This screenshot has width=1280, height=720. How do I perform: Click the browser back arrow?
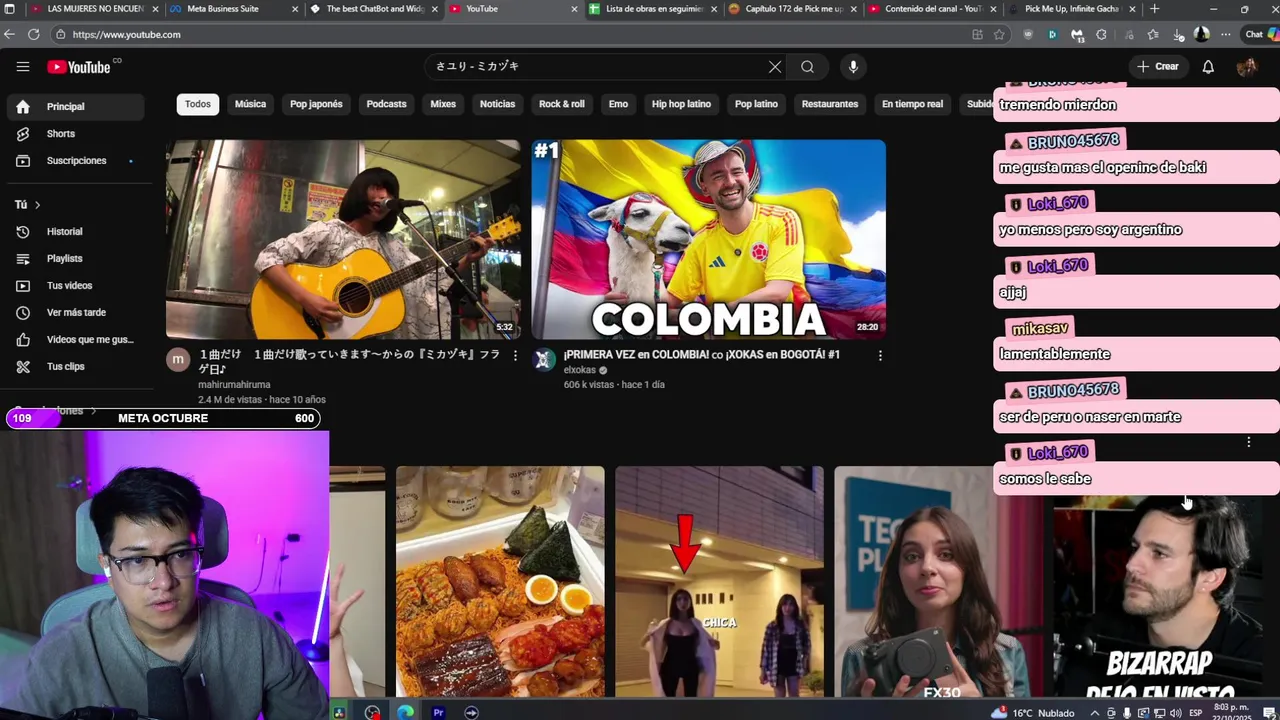[10, 34]
